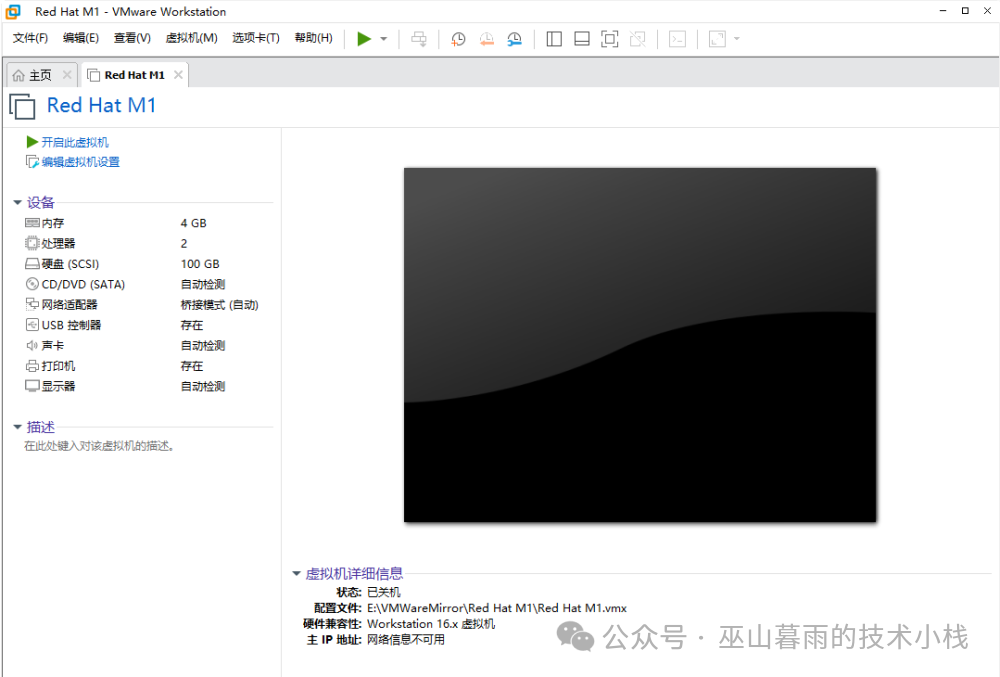Toggle the thumbnail bar view icon

click(x=582, y=39)
